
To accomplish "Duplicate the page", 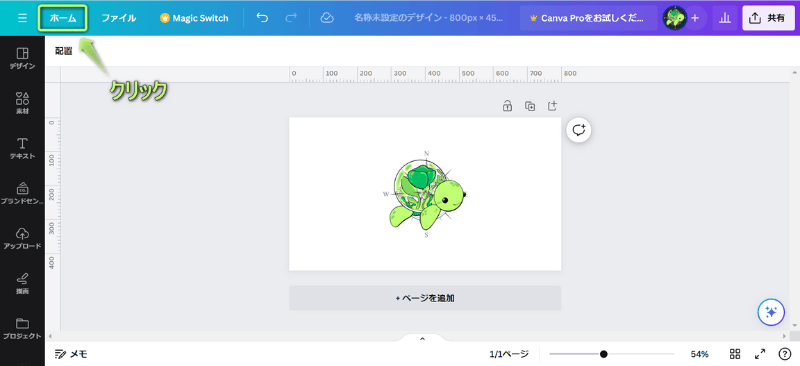I will coord(530,106).
